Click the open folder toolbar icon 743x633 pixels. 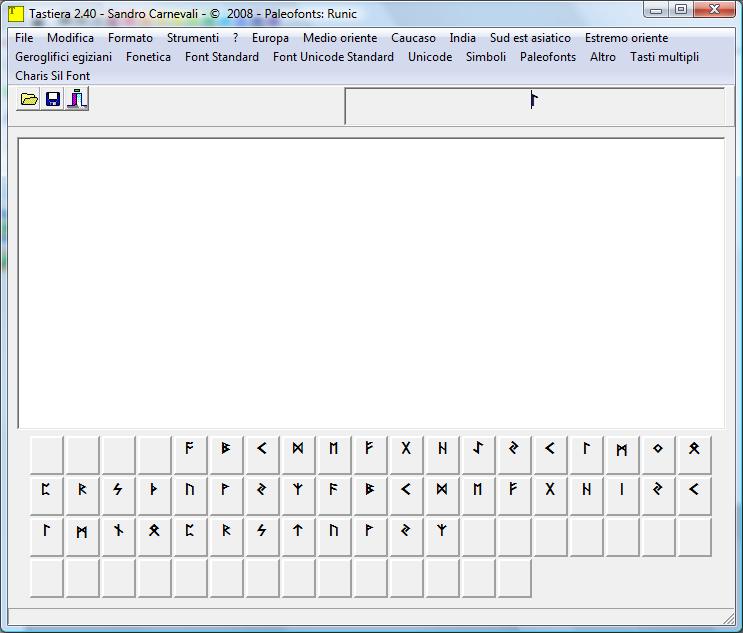29,99
